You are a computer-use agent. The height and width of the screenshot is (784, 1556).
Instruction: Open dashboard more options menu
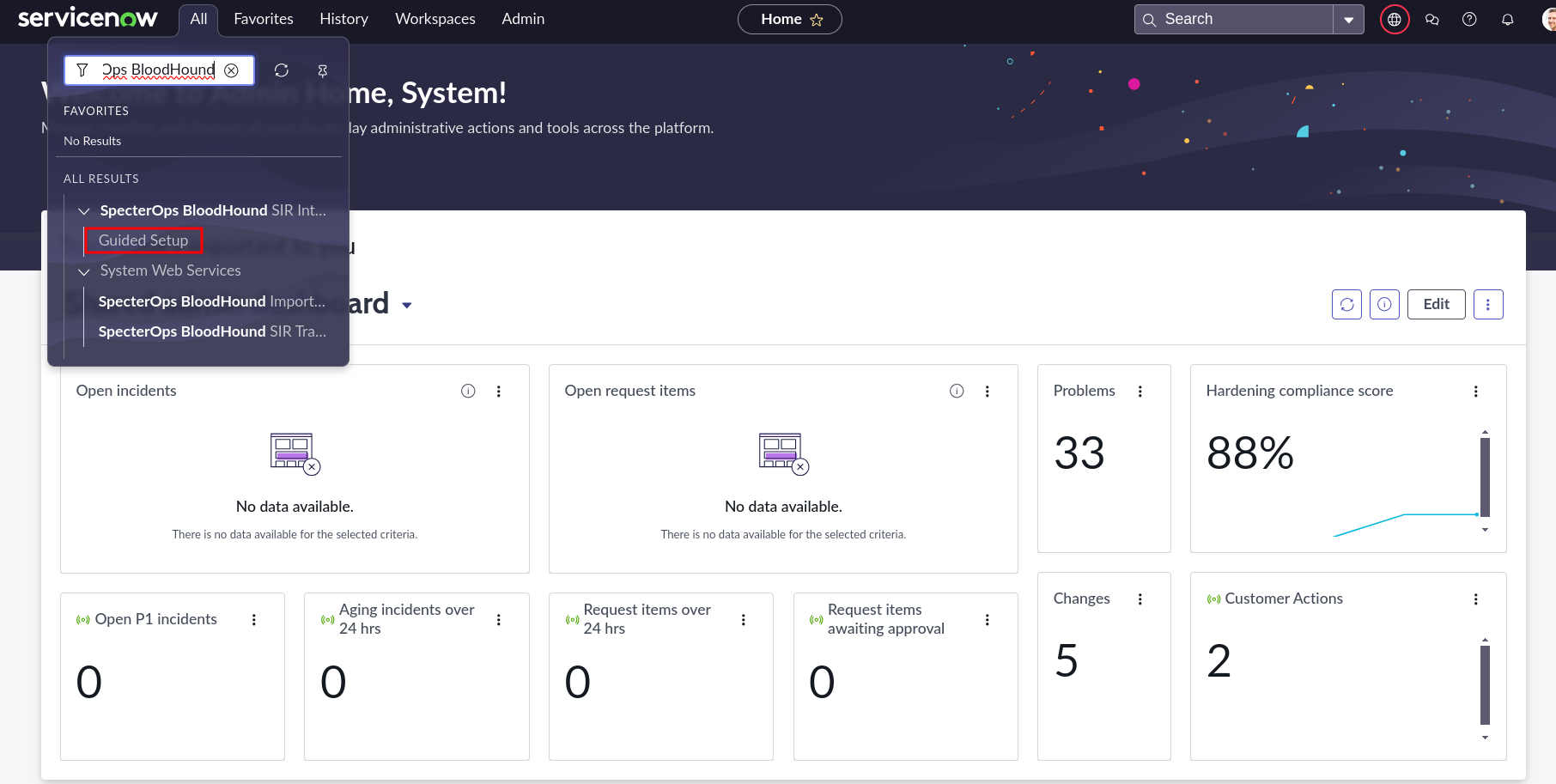(1488, 304)
